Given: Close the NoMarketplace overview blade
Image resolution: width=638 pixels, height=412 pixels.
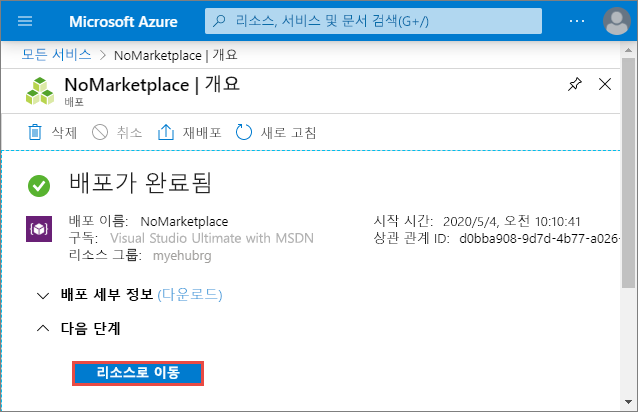Looking at the screenshot, I should pos(605,85).
